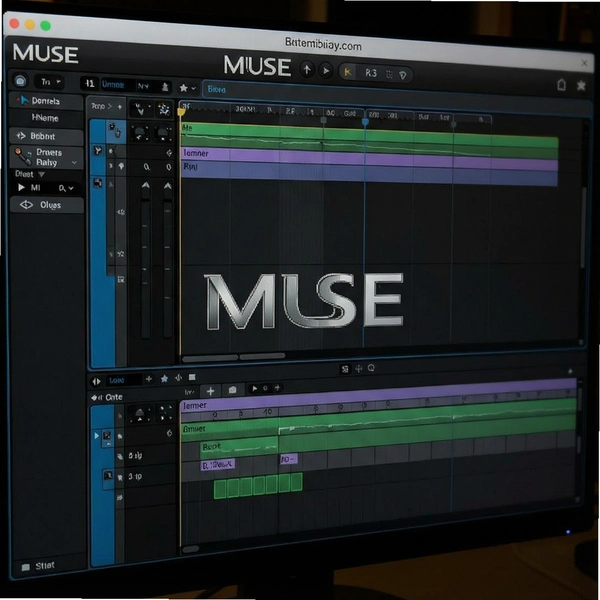This screenshot has width=600, height=600.
Task: Click 'Stiat' at the bottom of the sidebar
Action: tap(39, 566)
